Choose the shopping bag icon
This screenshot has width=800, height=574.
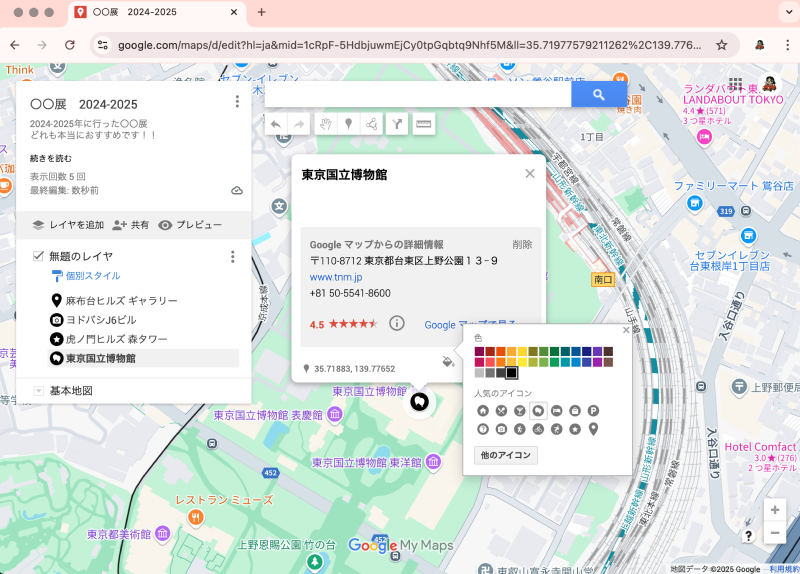[x=574, y=411]
